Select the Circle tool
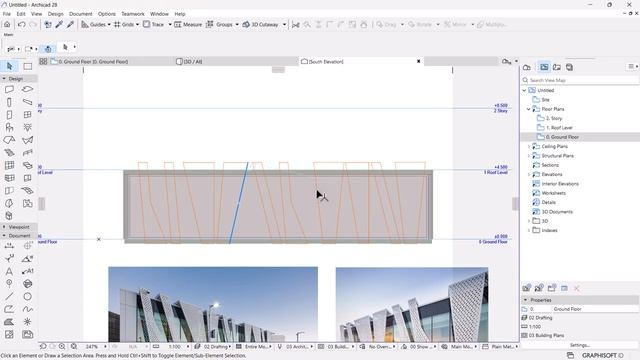Viewport: 640px width, 360px height. [28, 296]
